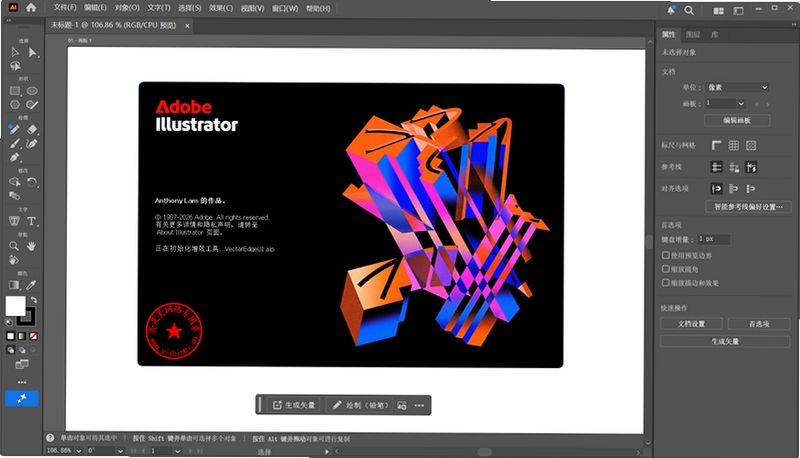Image resolution: width=800 pixels, height=458 pixels.
Task: Enable 缩放圆角 checkbox
Action: tap(666, 269)
